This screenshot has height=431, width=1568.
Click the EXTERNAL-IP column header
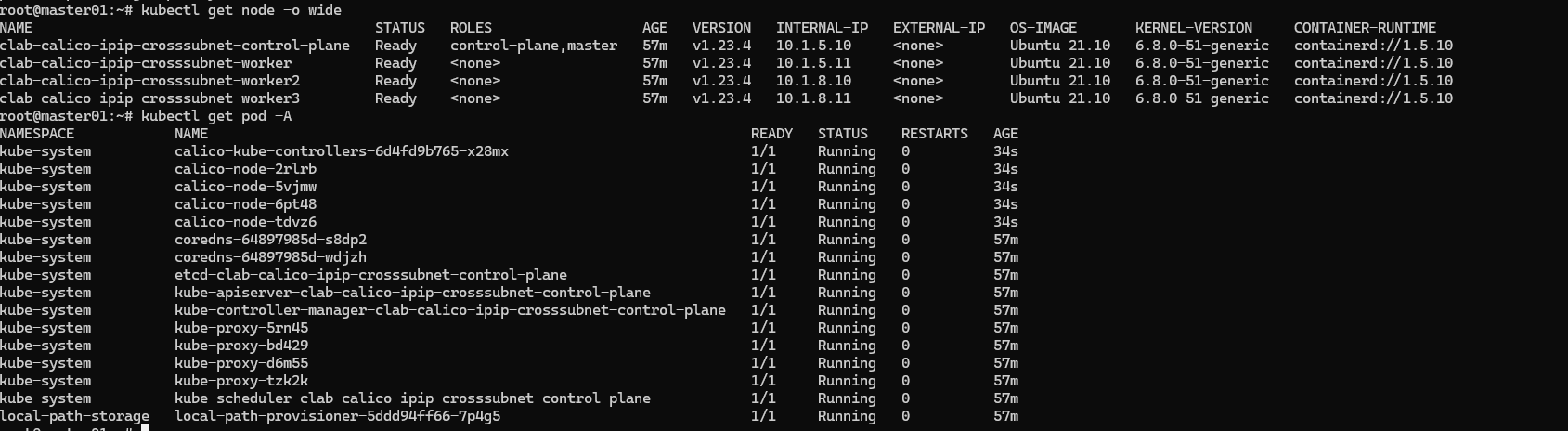(x=939, y=28)
